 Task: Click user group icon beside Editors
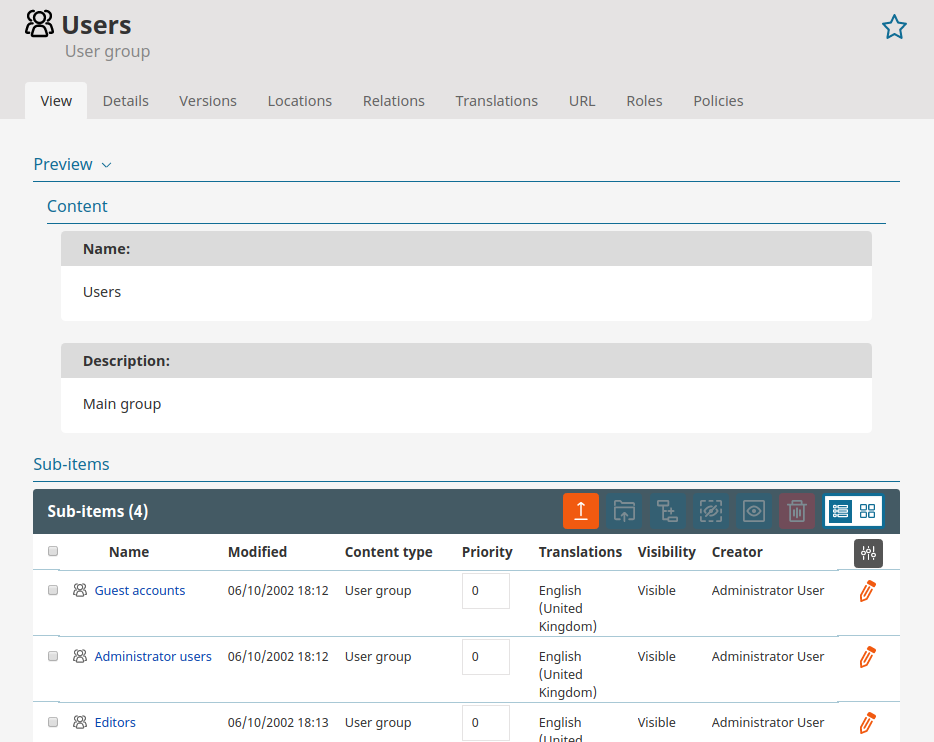(x=80, y=722)
